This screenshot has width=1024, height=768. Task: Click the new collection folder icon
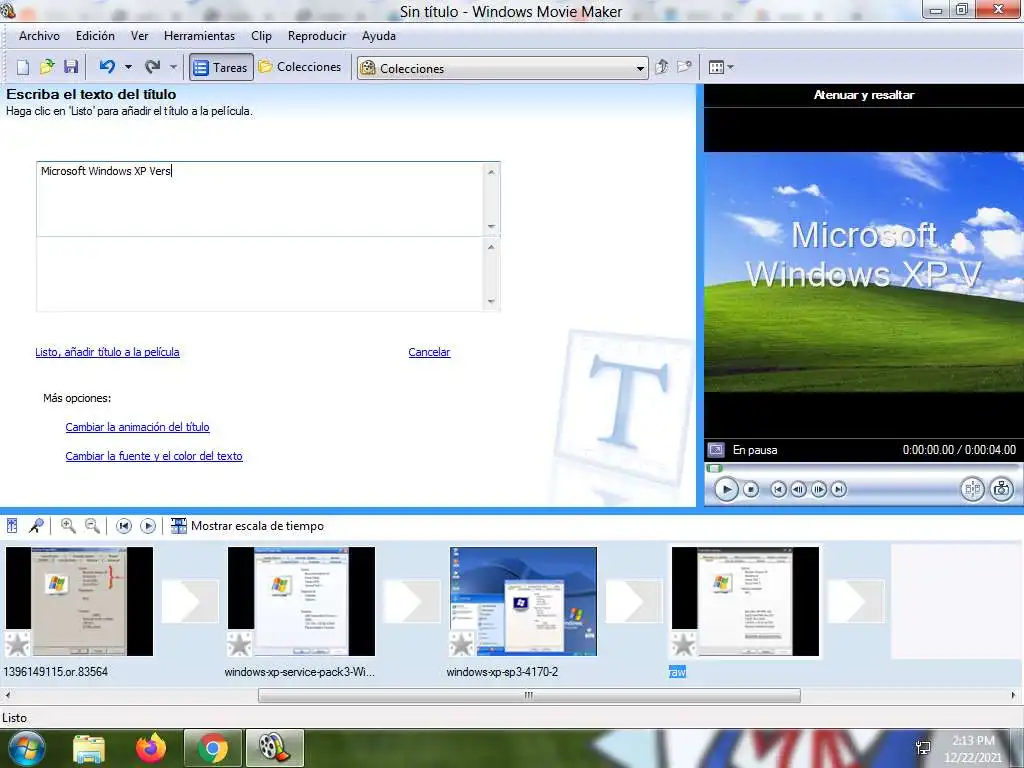pos(684,67)
